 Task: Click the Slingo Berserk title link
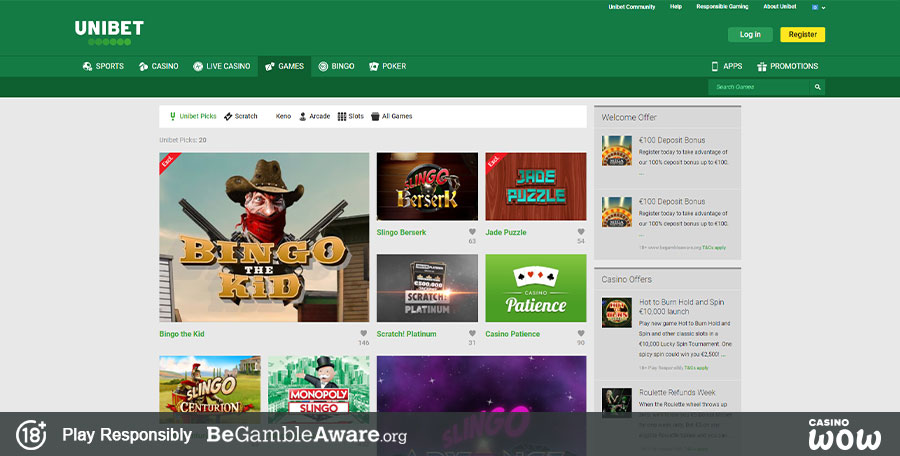401,233
